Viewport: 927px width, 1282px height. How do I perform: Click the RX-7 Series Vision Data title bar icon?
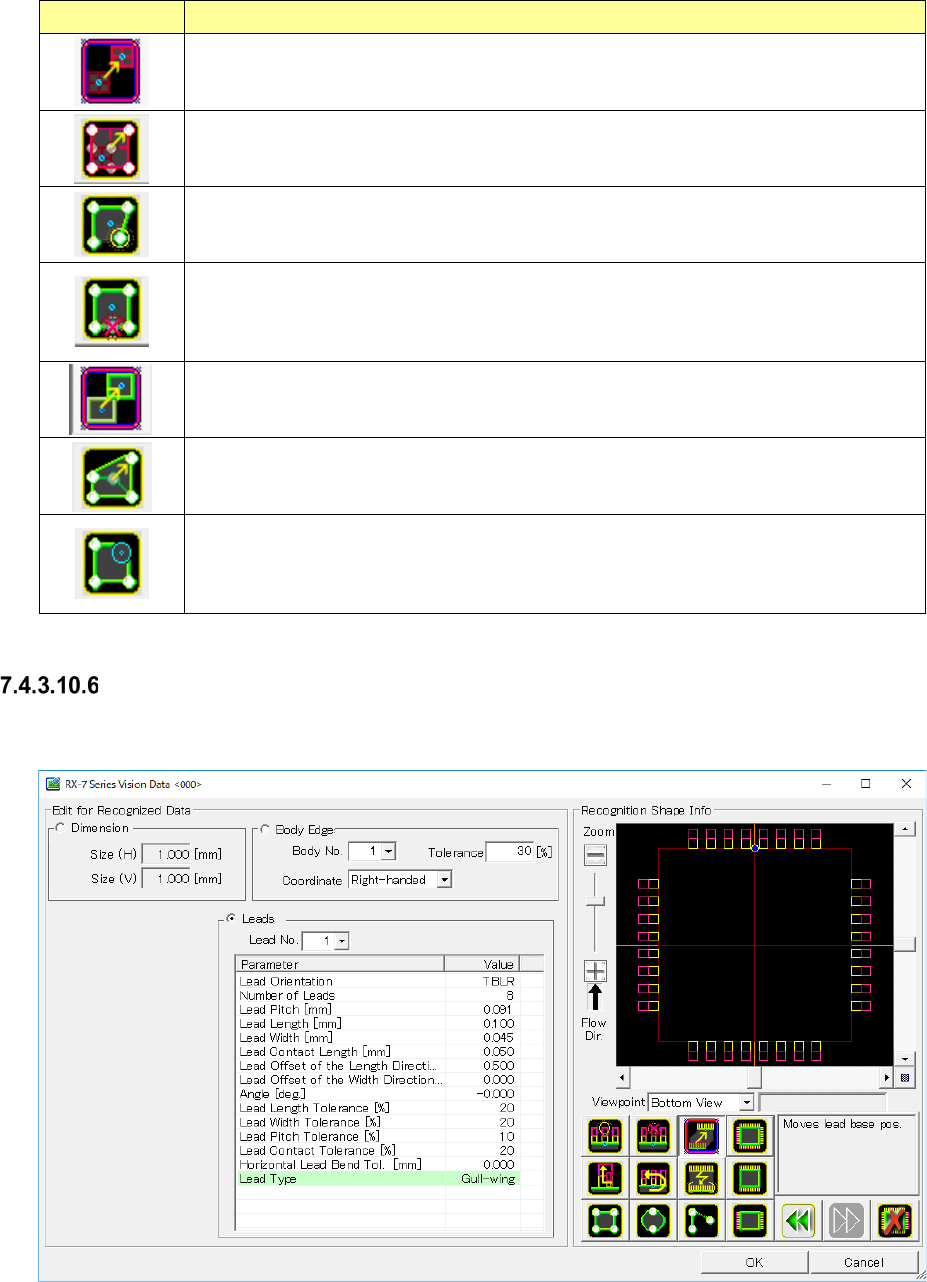52,784
